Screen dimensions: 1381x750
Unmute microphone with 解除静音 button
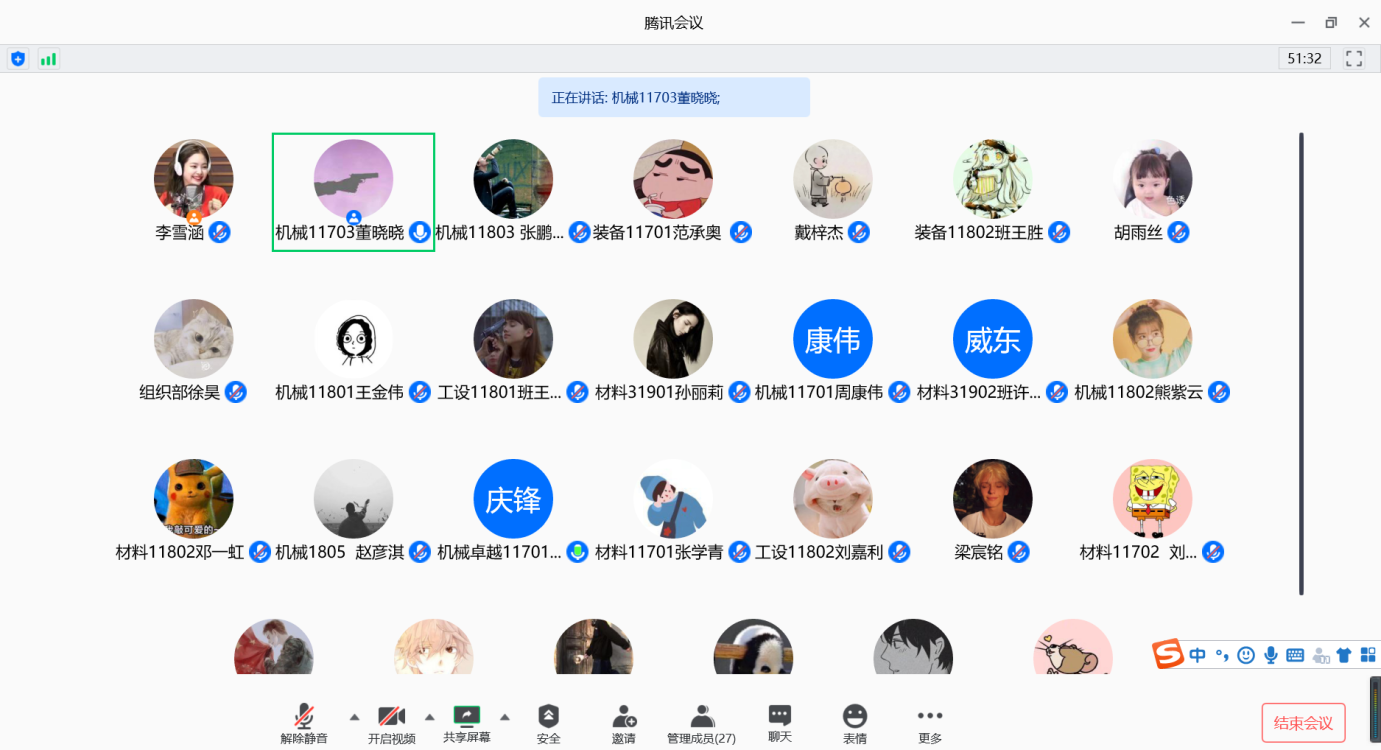(x=304, y=723)
